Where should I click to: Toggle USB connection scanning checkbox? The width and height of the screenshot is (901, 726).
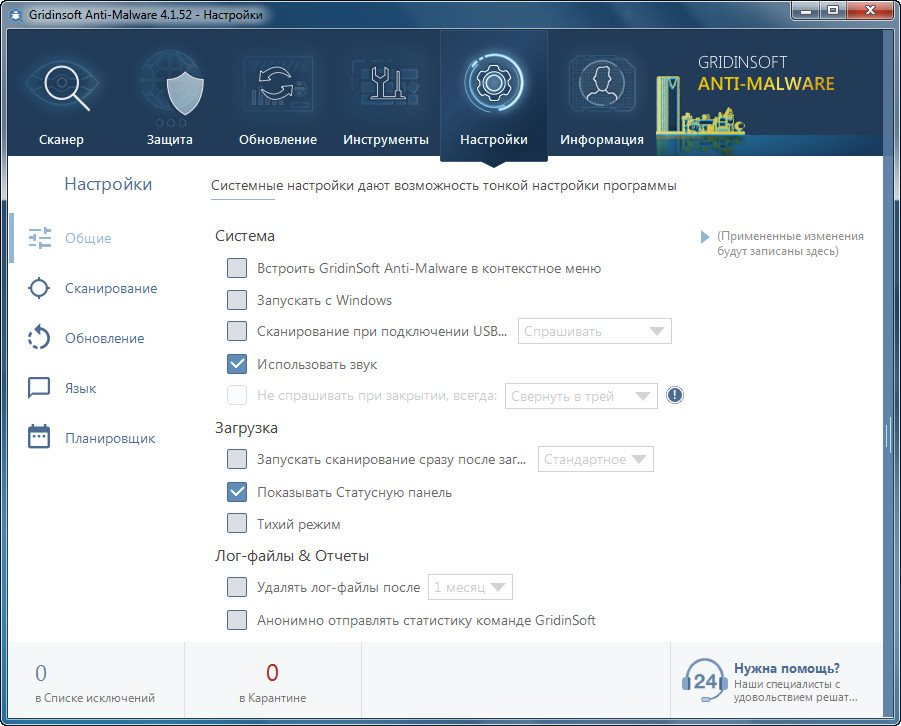(x=237, y=331)
